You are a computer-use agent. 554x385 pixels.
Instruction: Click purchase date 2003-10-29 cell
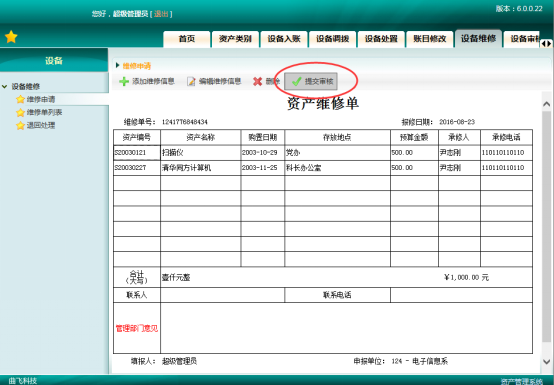[263, 153]
